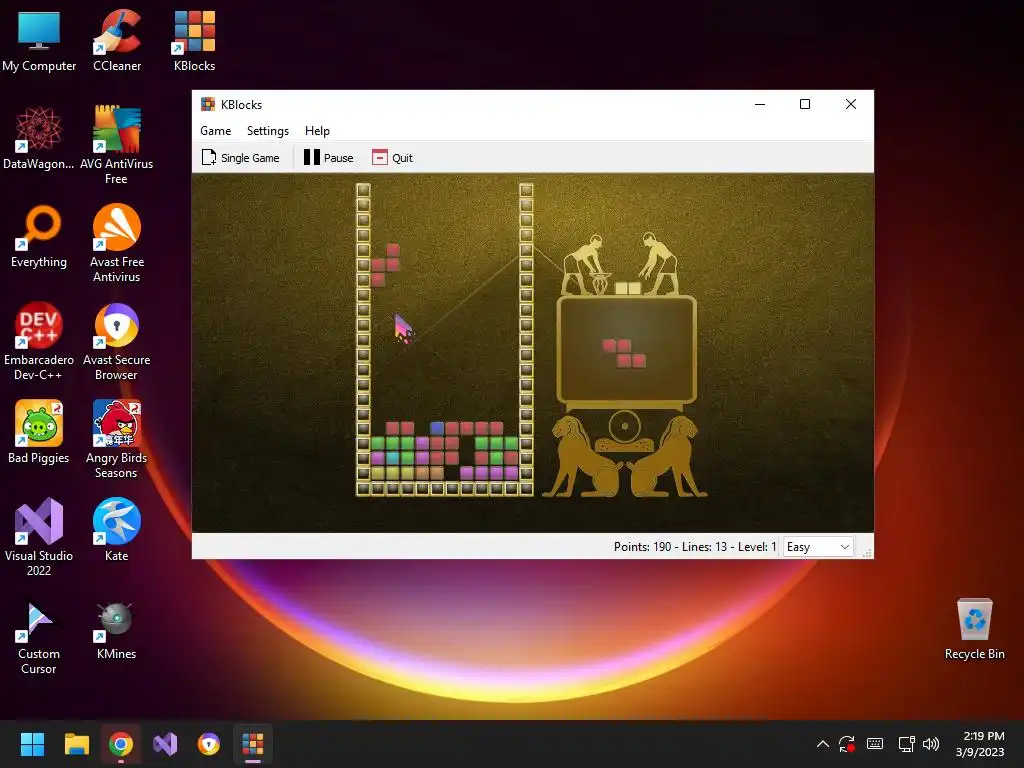Open the clock showing 2:19 PM
Image resolution: width=1024 pixels, height=768 pixels.
pos(980,744)
